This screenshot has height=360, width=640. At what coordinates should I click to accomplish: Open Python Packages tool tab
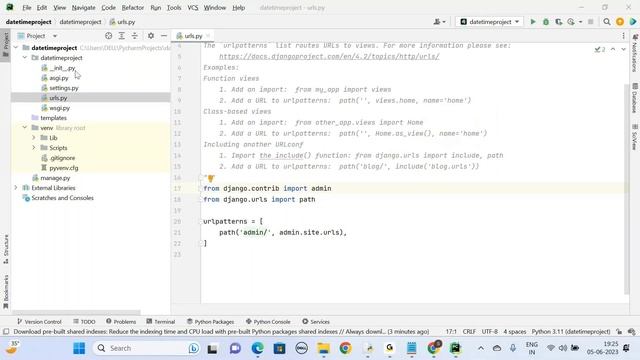pyautogui.click(x=210, y=322)
